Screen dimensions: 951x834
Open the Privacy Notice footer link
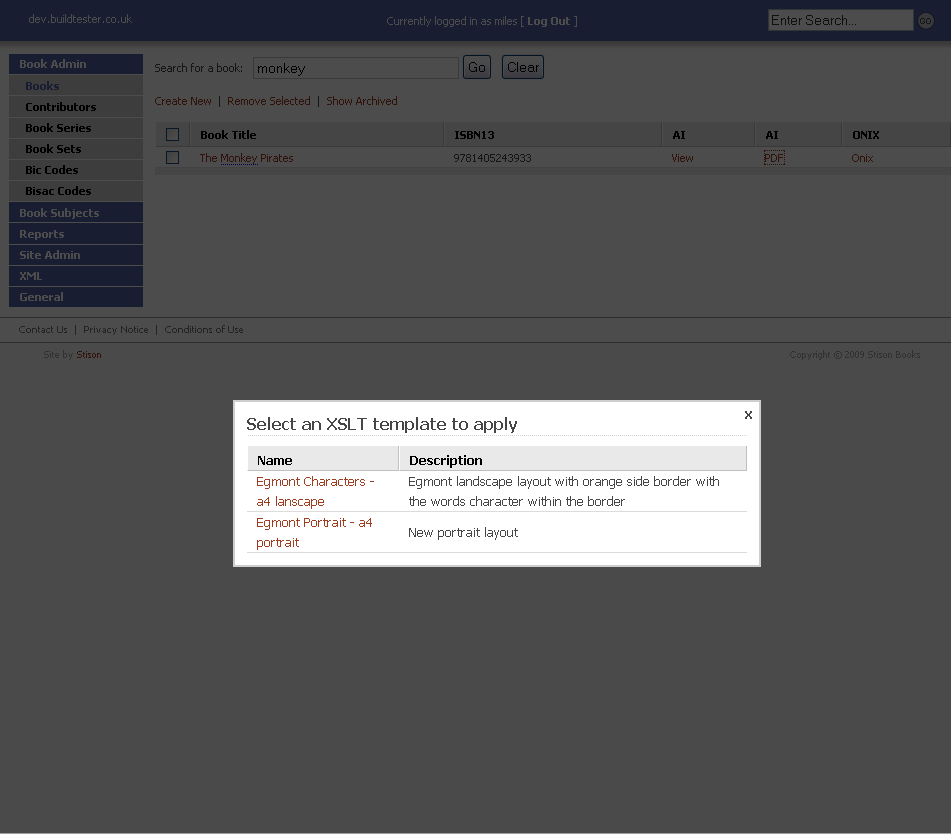[x=116, y=329]
